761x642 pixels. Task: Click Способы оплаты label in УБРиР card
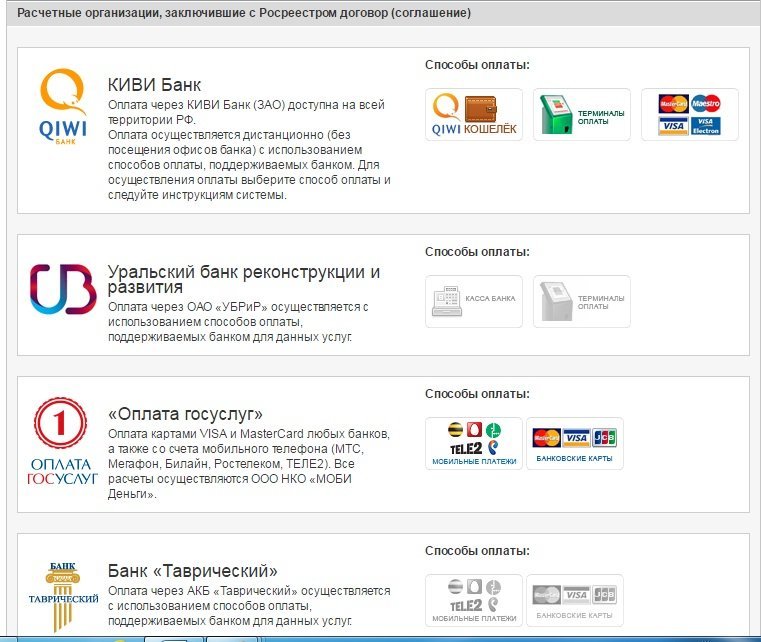point(477,252)
